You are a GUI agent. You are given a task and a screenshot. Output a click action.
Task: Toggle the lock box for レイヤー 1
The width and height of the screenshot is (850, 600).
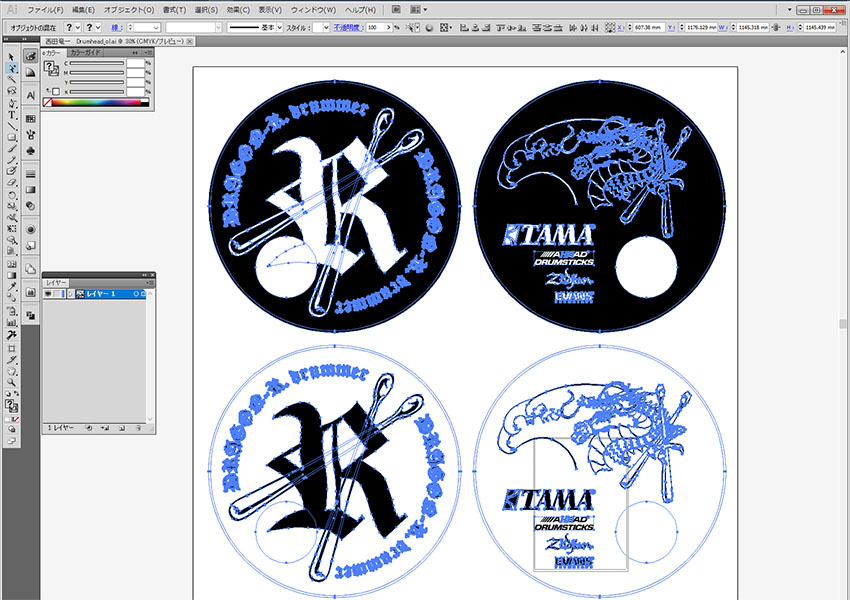(57, 294)
